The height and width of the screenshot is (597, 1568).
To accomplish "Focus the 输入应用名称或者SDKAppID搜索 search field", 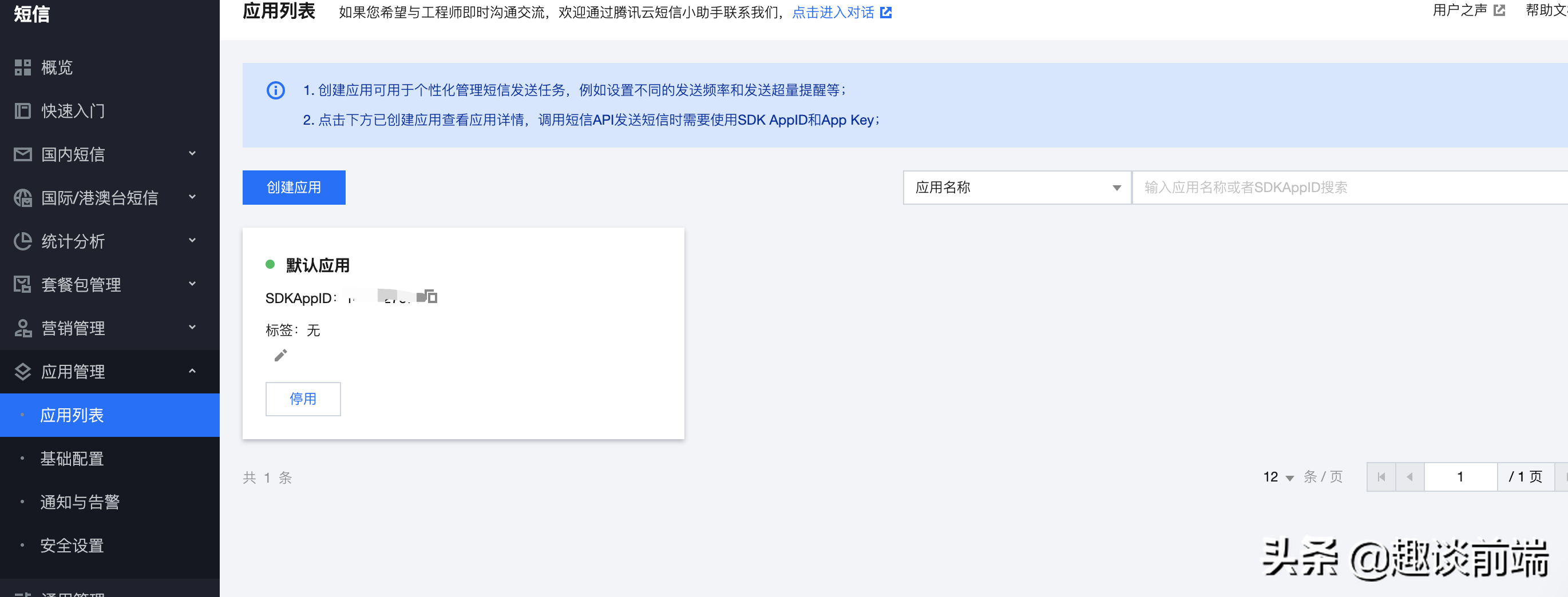I will pos(1349,187).
